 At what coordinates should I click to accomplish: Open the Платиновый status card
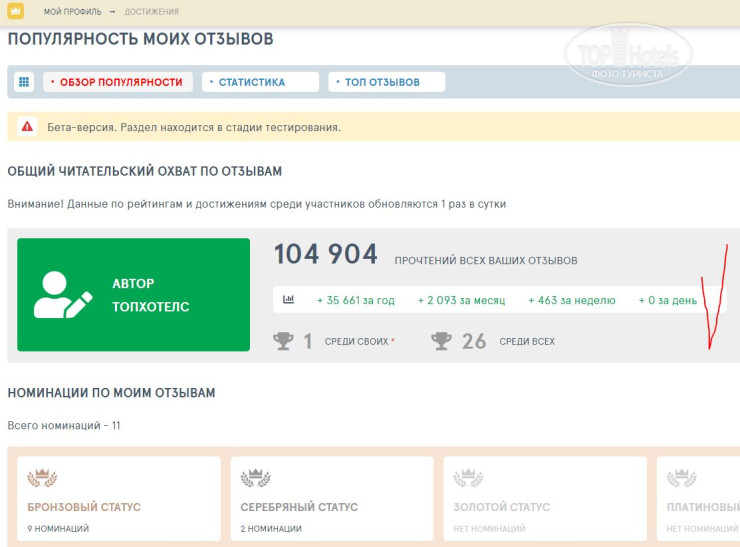tap(698, 498)
